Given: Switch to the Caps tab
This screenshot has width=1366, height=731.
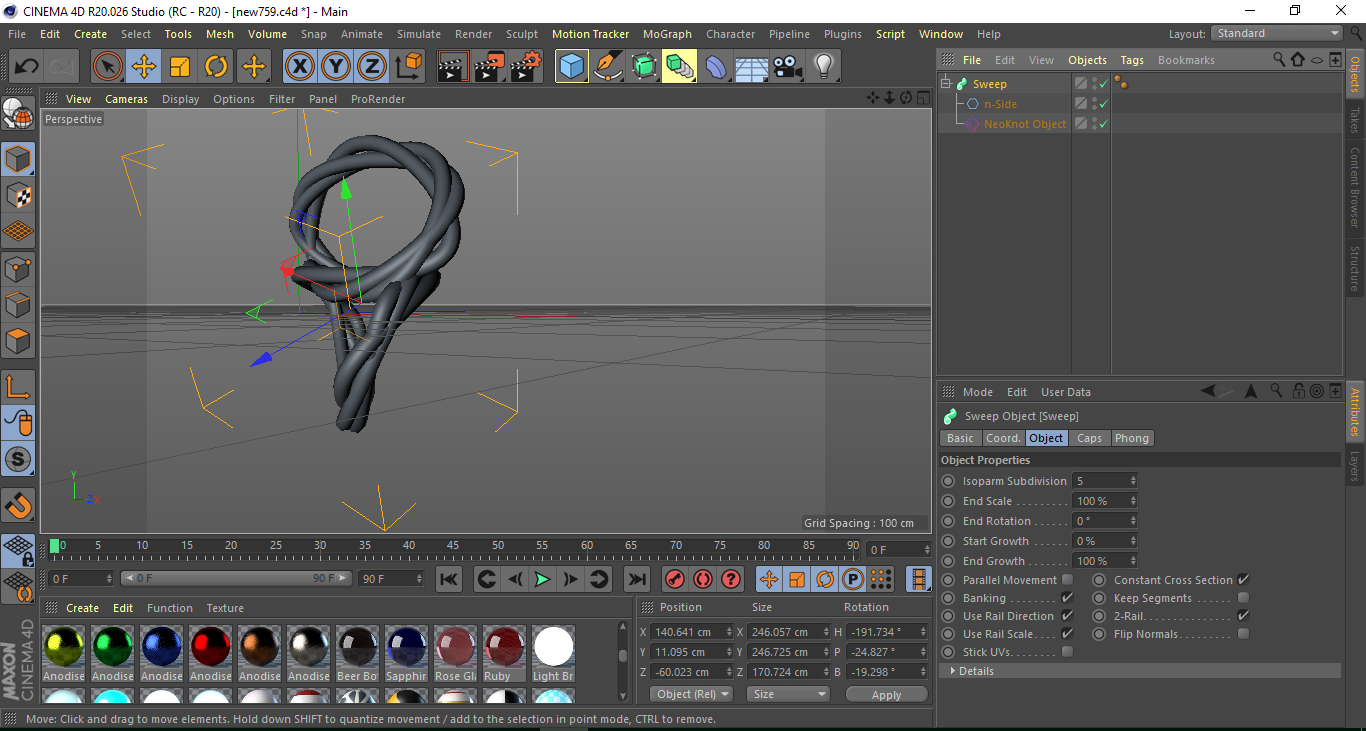Looking at the screenshot, I should click(1089, 438).
